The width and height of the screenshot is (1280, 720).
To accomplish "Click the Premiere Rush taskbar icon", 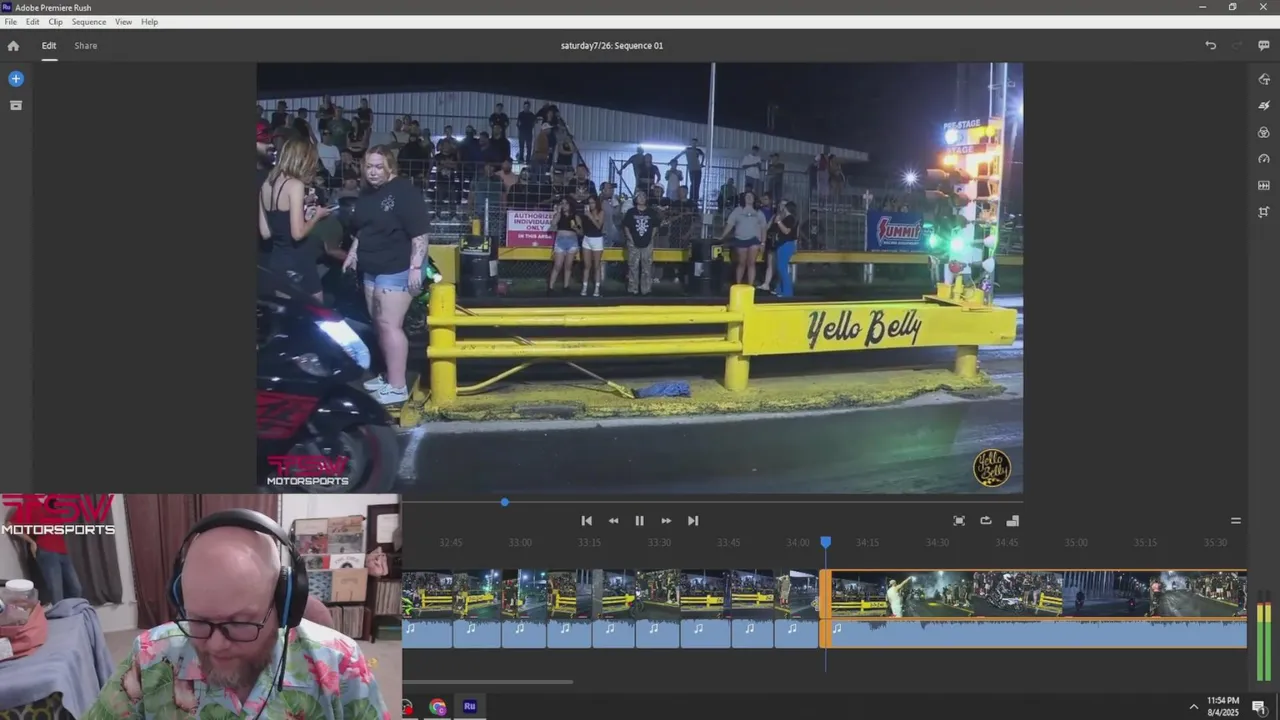I will click(469, 707).
